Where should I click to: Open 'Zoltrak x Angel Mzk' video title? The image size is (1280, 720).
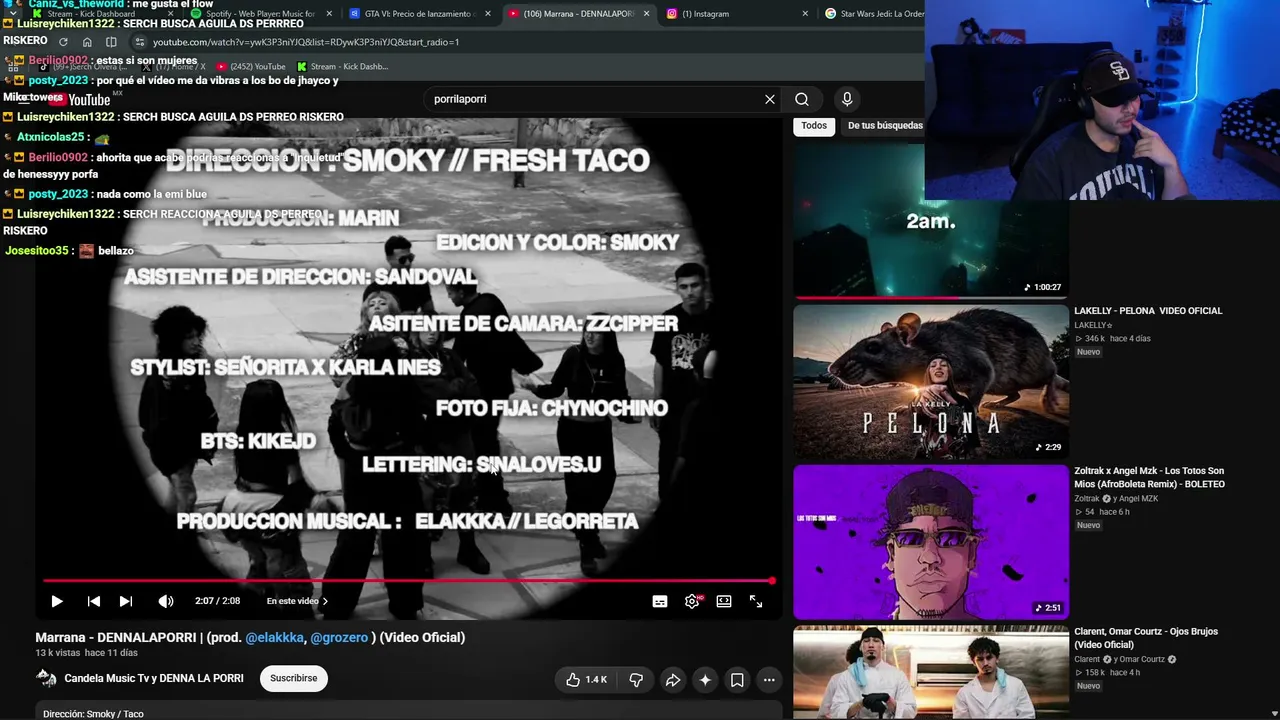pyautogui.click(x=1150, y=478)
